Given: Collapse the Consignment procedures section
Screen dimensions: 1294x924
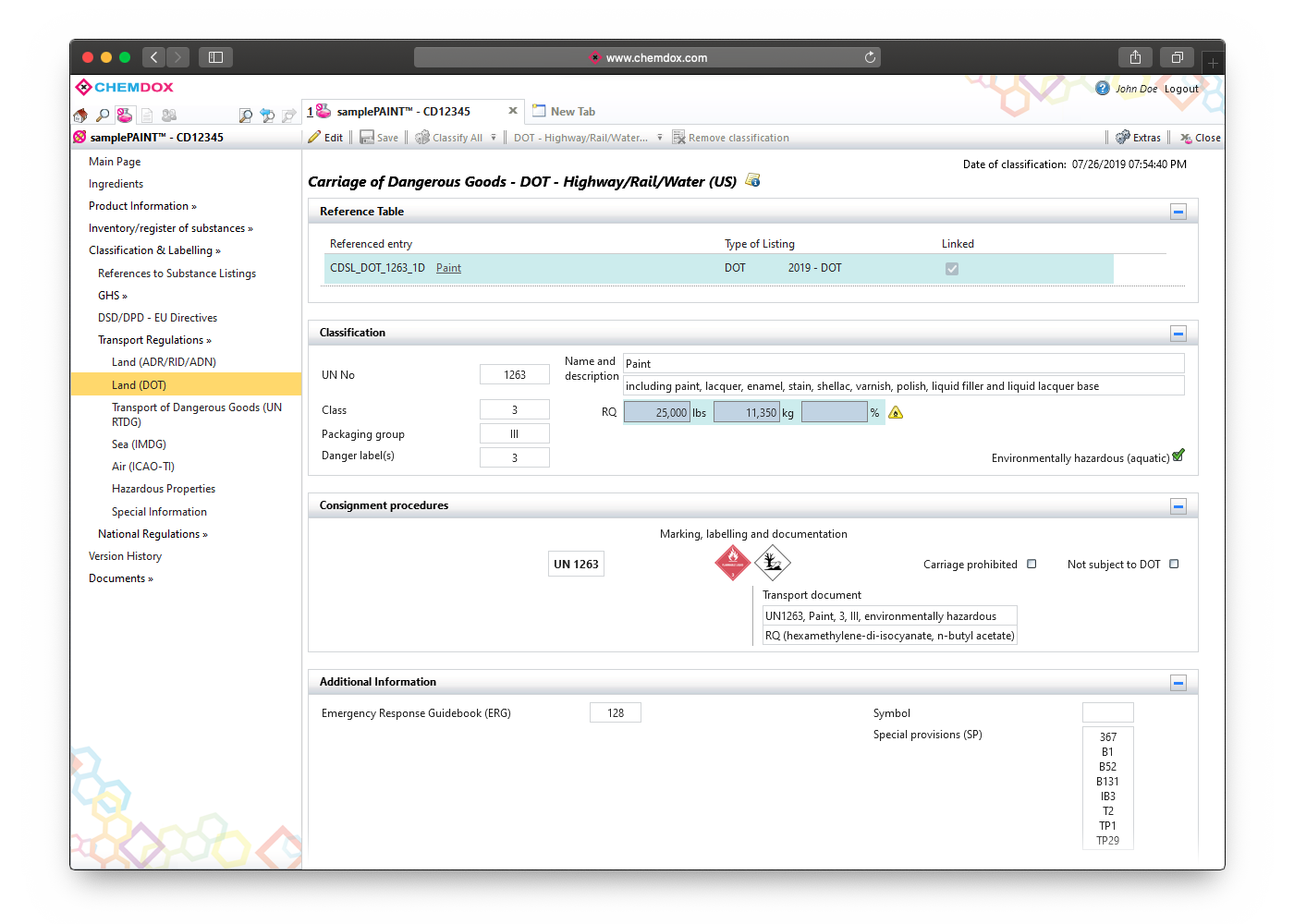Looking at the screenshot, I should (x=1178, y=505).
